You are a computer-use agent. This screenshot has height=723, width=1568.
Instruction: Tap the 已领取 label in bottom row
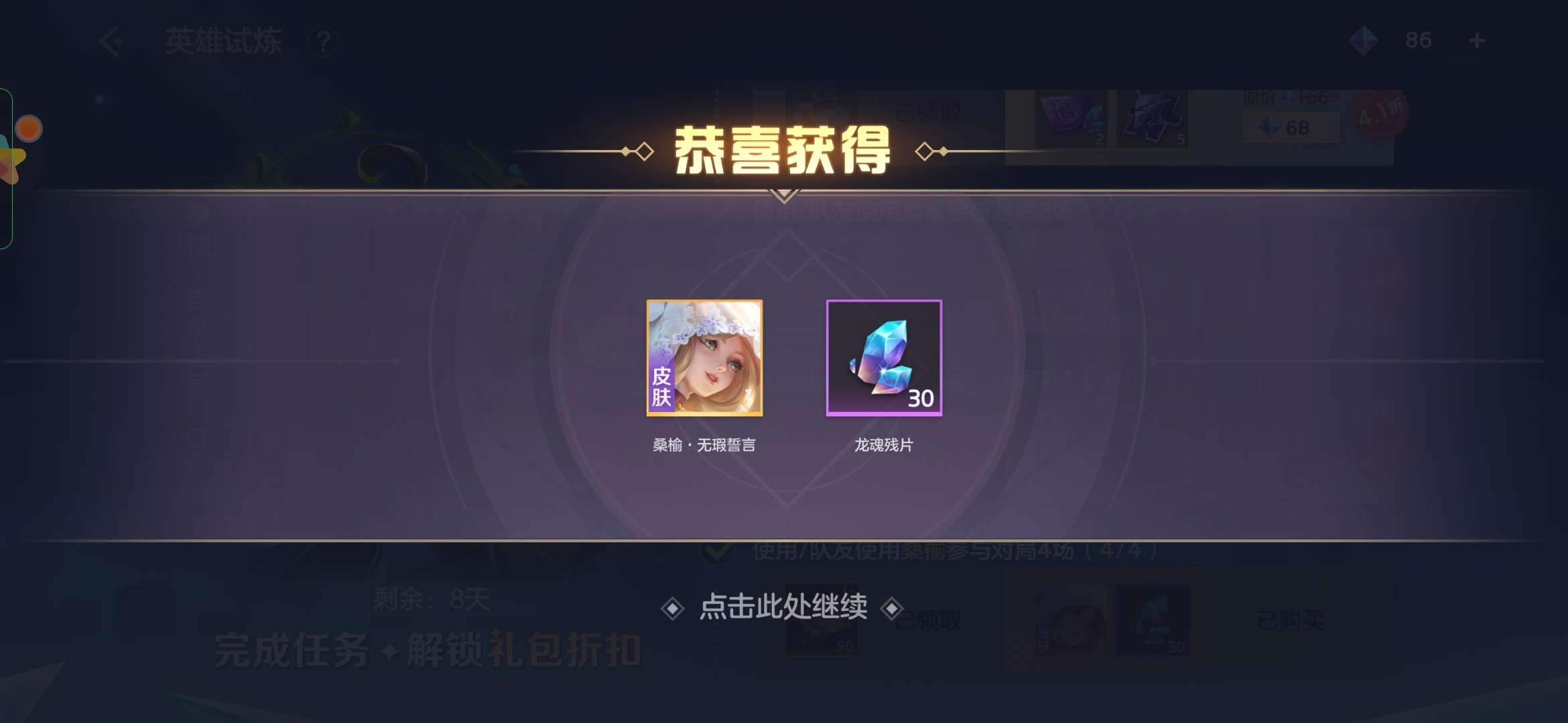pos(928,621)
